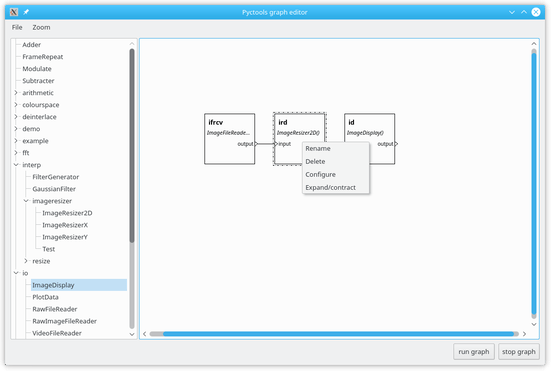Close the Pyctools graph editor window
Image resolution: width=551 pixels, height=371 pixels.
click(536, 12)
